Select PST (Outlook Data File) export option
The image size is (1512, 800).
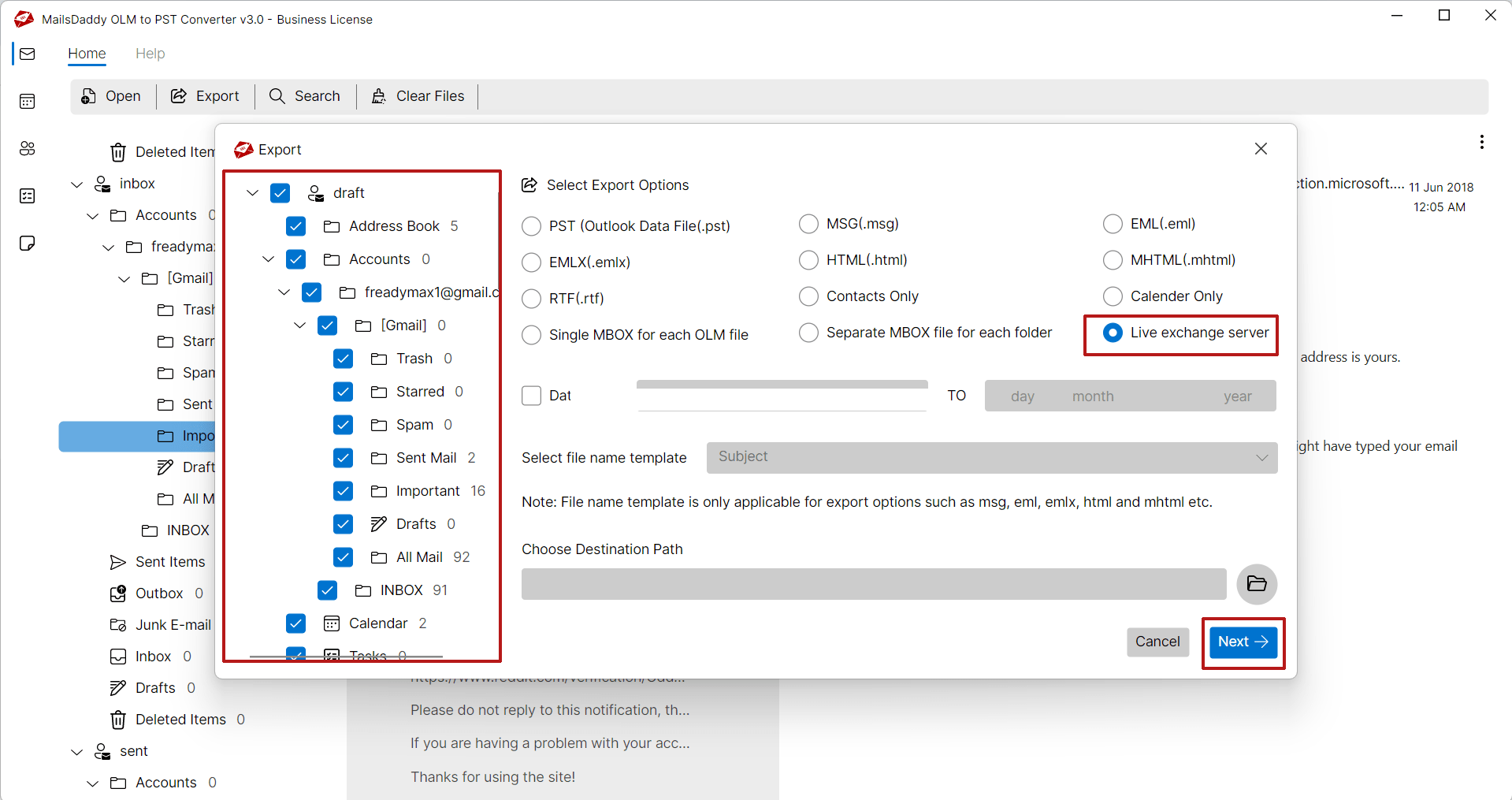coord(532,226)
